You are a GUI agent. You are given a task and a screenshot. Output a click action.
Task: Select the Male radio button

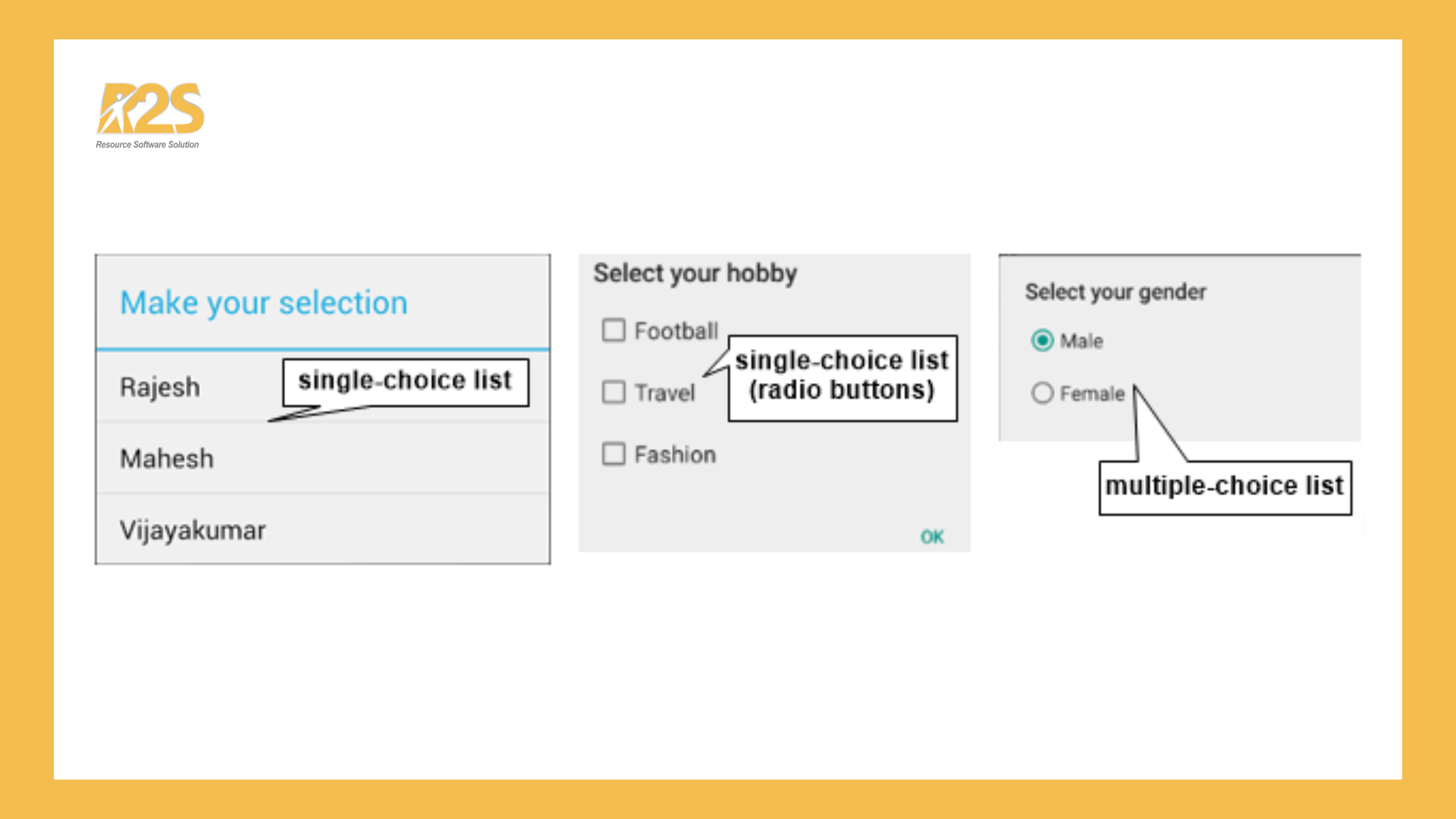(x=1043, y=340)
